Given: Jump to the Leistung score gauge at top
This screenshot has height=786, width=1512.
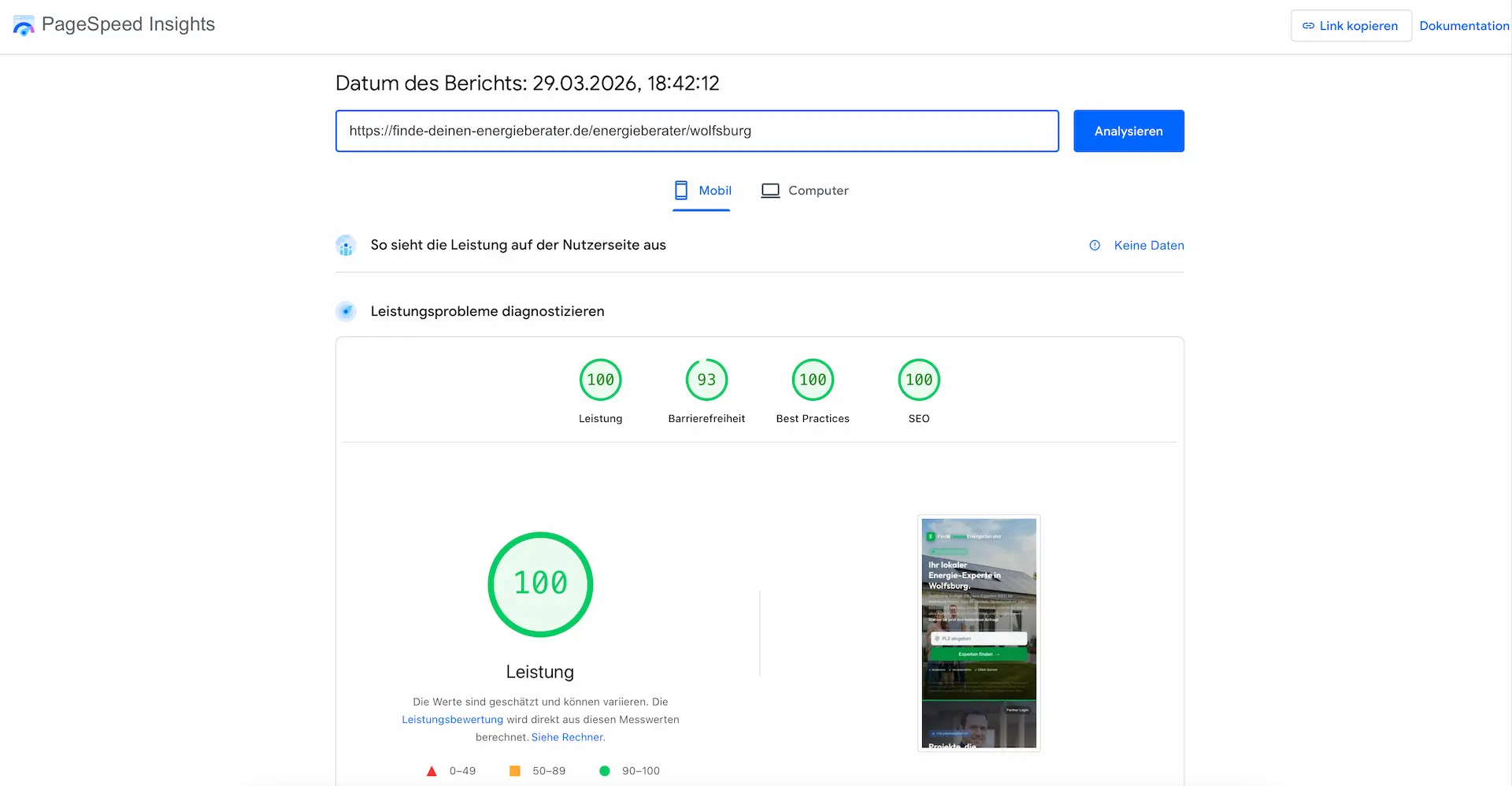Looking at the screenshot, I should point(600,380).
